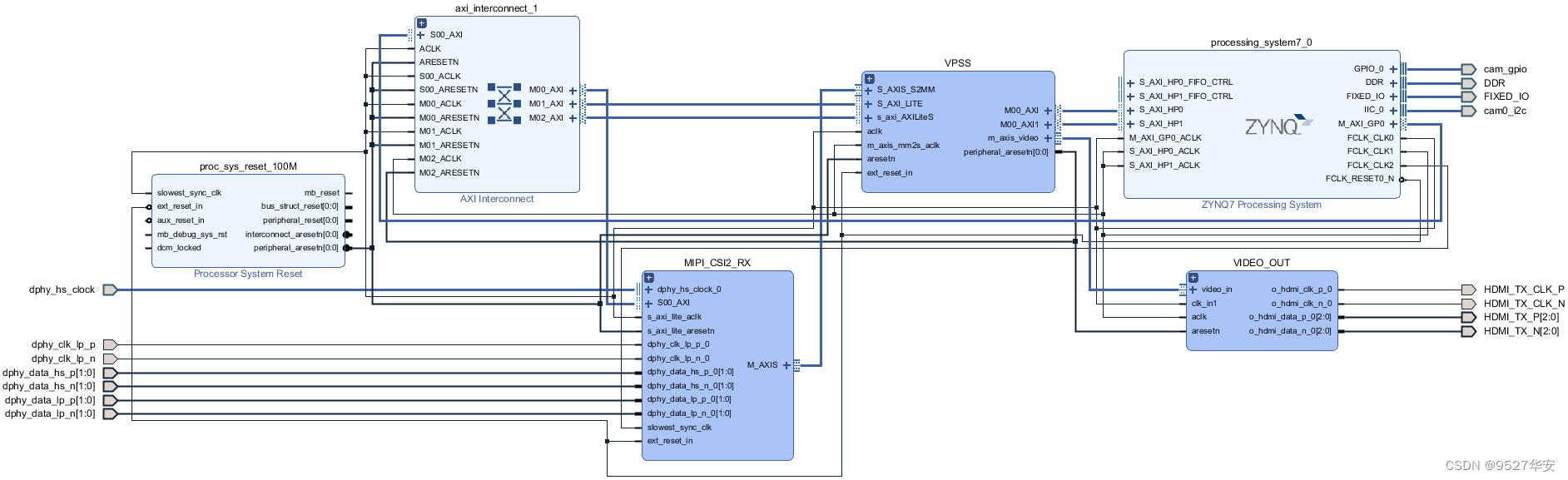The width and height of the screenshot is (1568, 480).
Task: Open the ZYNQ7 Processing System label link
Action: point(1261,205)
